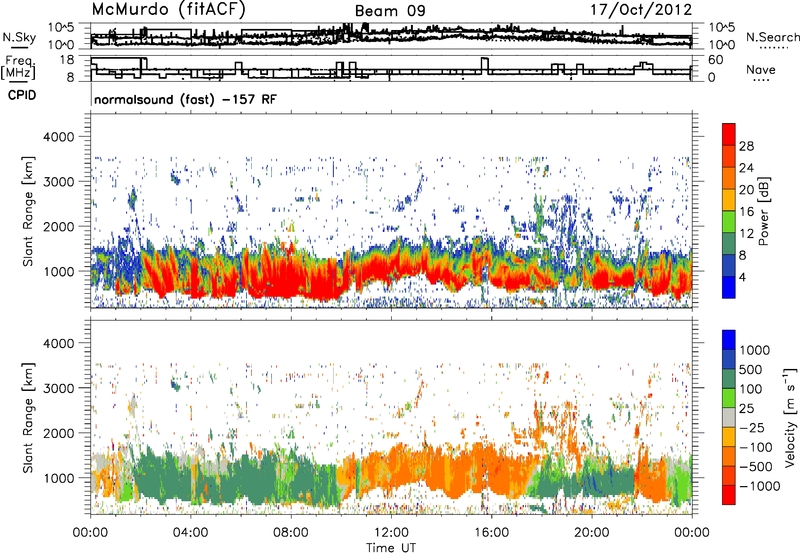The height and width of the screenshot is (554, 800).
Task: Click the Velocity [m s-1] colorbar title
Action: [x=790, y=417]
